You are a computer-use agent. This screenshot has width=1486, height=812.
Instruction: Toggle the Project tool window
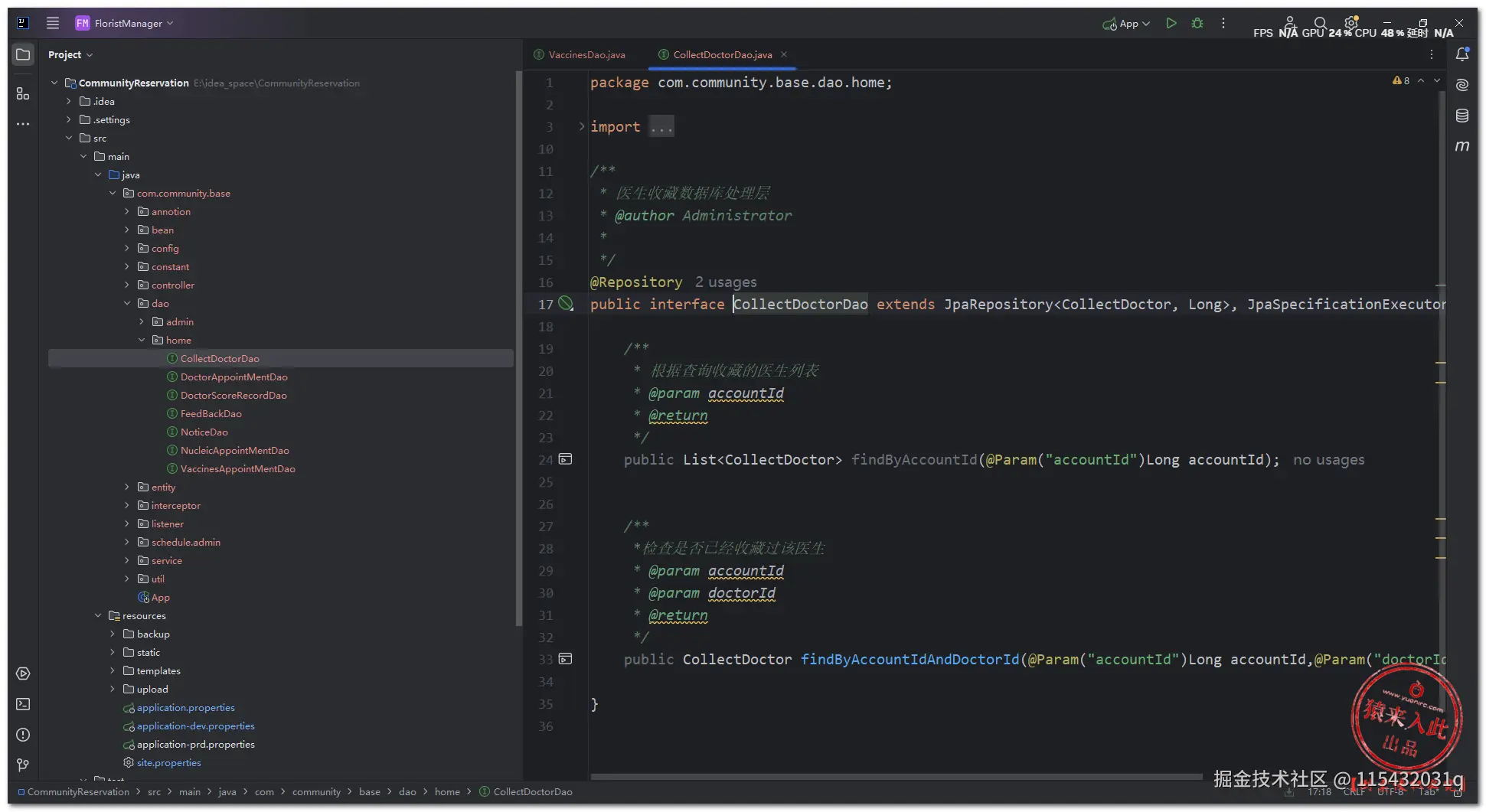coord(23,54)
